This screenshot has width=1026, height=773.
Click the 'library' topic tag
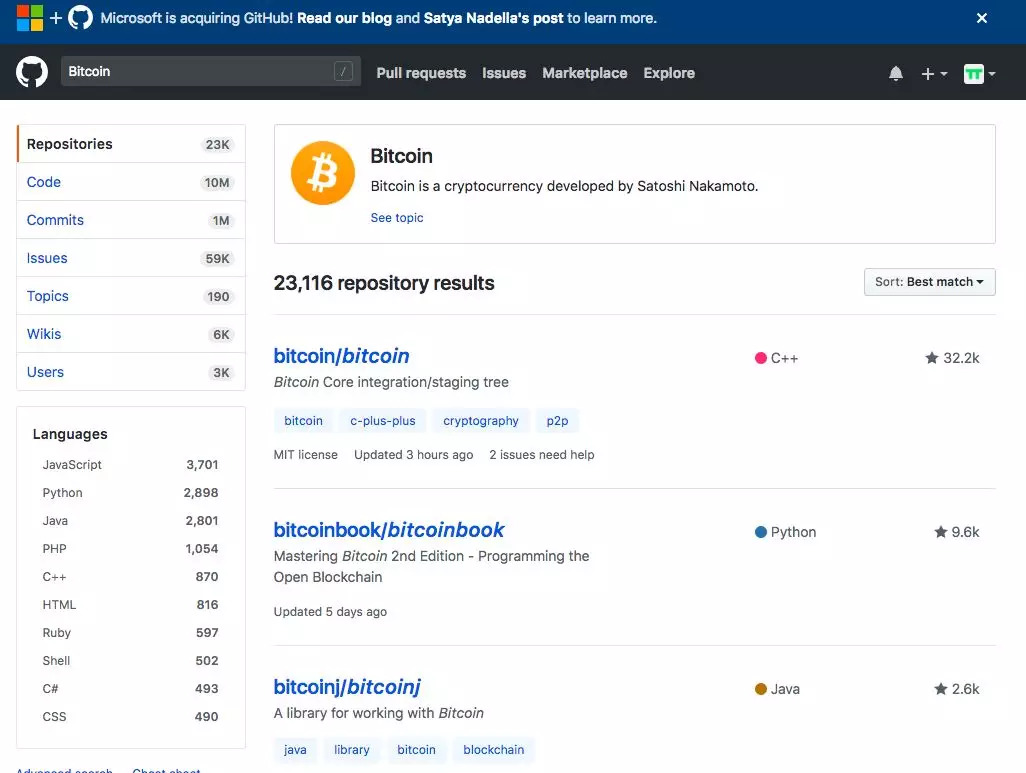[351, 749]
